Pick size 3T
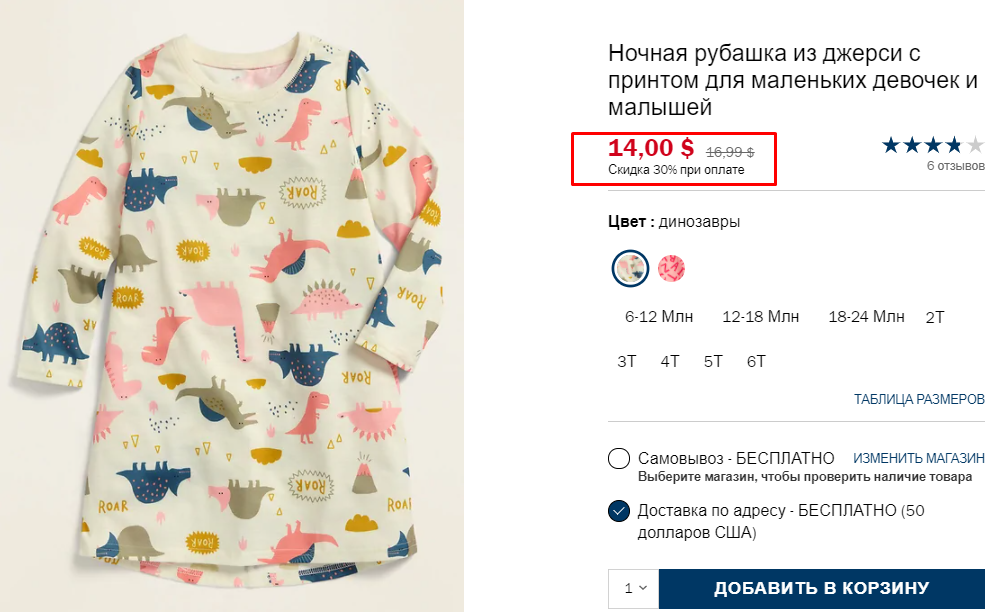The width and height of the screenshot is (994, 612). pyautogui.click(x=627, y=361)
